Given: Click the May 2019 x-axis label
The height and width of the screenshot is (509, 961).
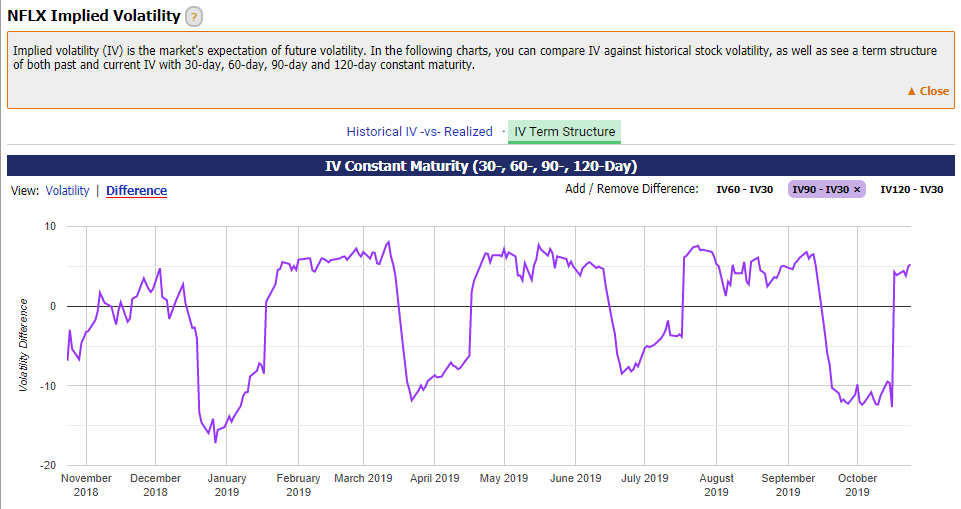Looking at the screenshot, I should pyautogui.click(x=504, y=478).
